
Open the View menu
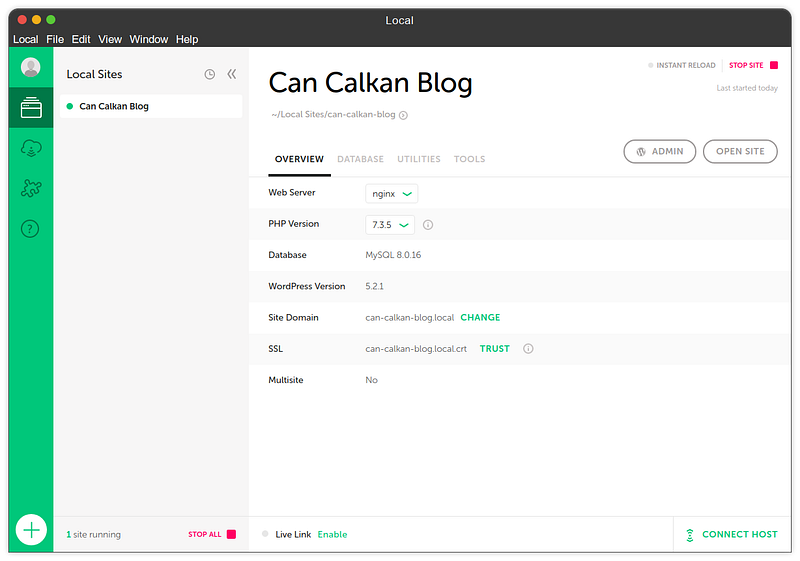click(x=110, y=39)
